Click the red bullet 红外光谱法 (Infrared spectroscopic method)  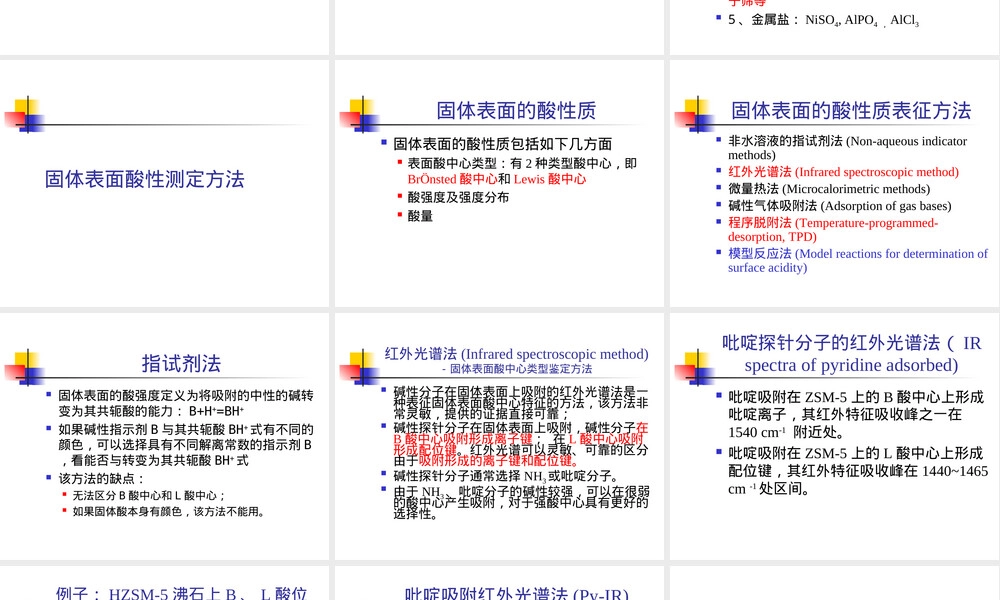[843, 172]
